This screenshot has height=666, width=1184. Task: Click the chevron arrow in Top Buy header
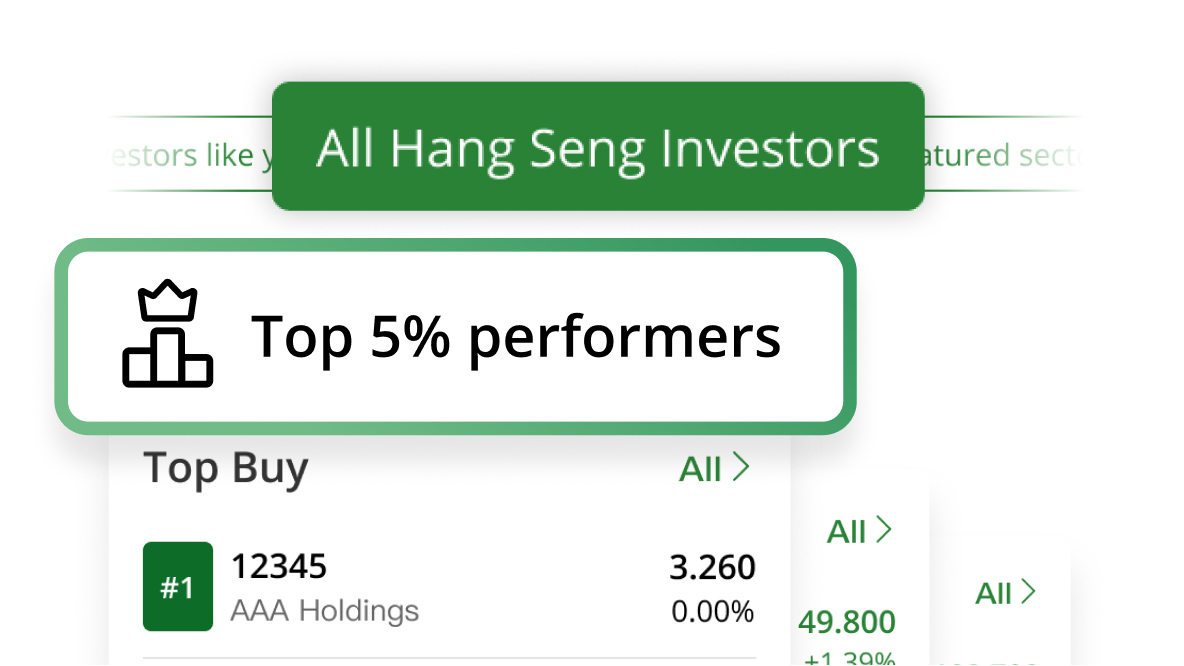[741, 468]
